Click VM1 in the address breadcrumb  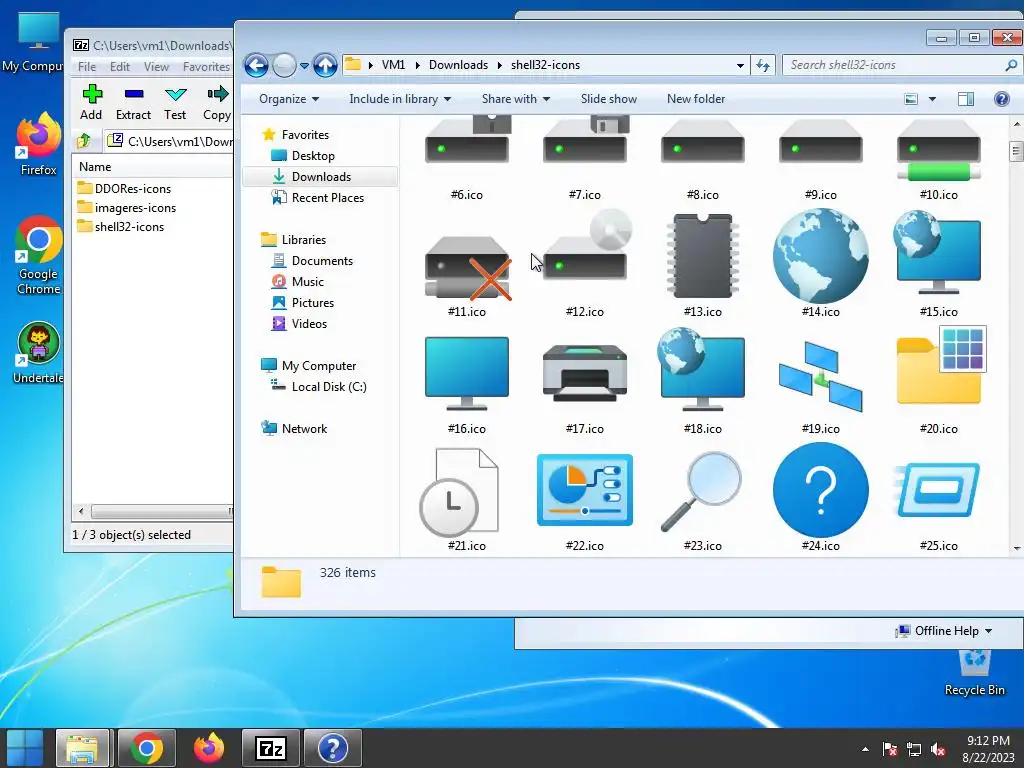pyautogui.click(x=393, y=65)
